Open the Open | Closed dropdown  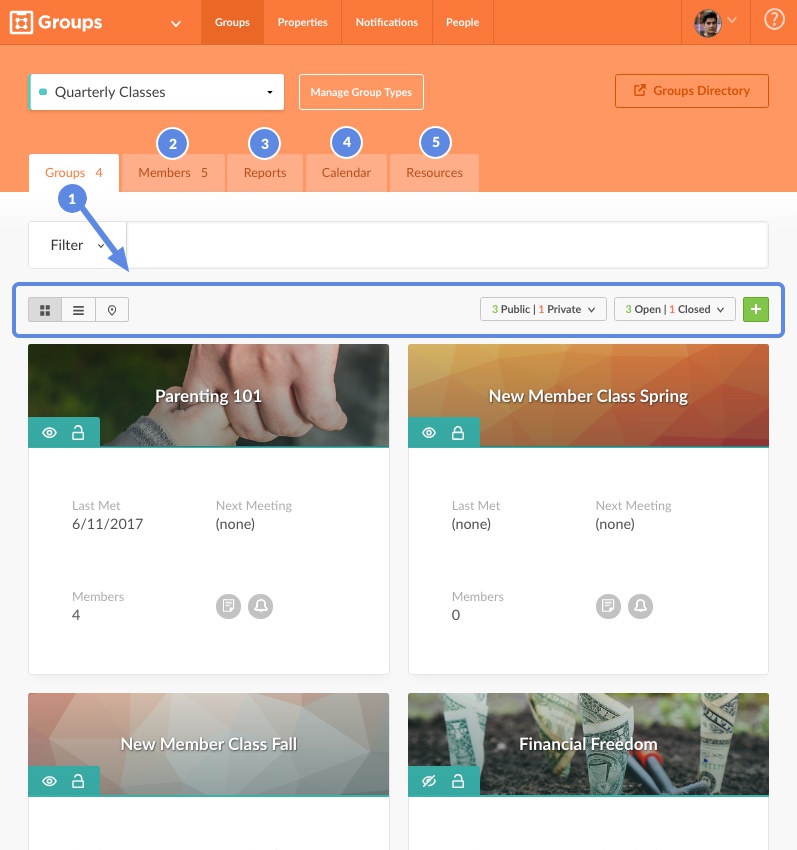coord(674,309)
